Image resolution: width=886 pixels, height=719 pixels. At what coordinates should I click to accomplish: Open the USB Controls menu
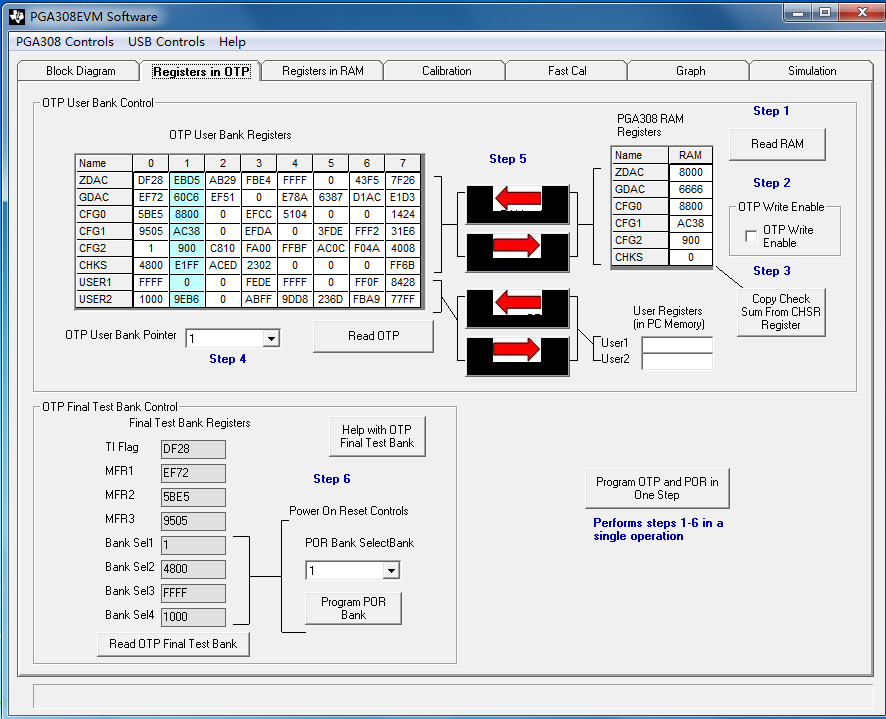coord(166,42)
